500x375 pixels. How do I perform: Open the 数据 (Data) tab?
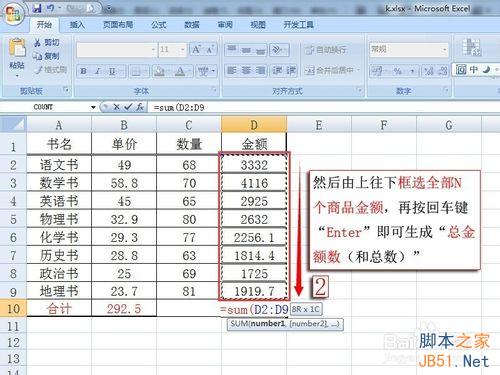tap(192, 25)
